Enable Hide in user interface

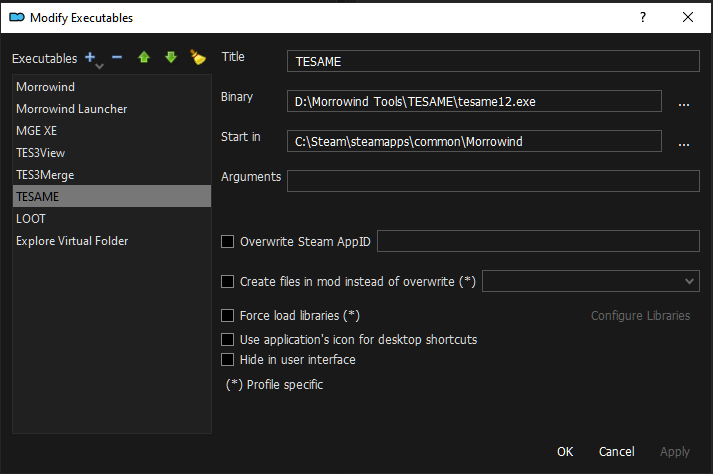click(228, 360)
